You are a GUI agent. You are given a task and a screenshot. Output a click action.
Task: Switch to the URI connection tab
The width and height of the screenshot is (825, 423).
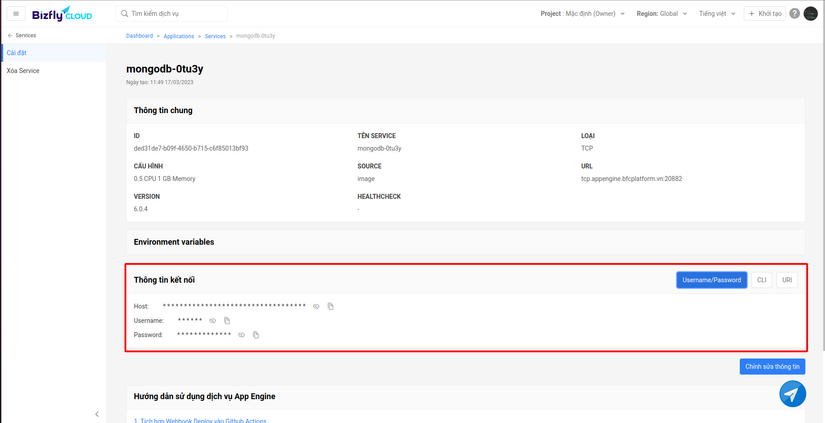click(787, 280)
